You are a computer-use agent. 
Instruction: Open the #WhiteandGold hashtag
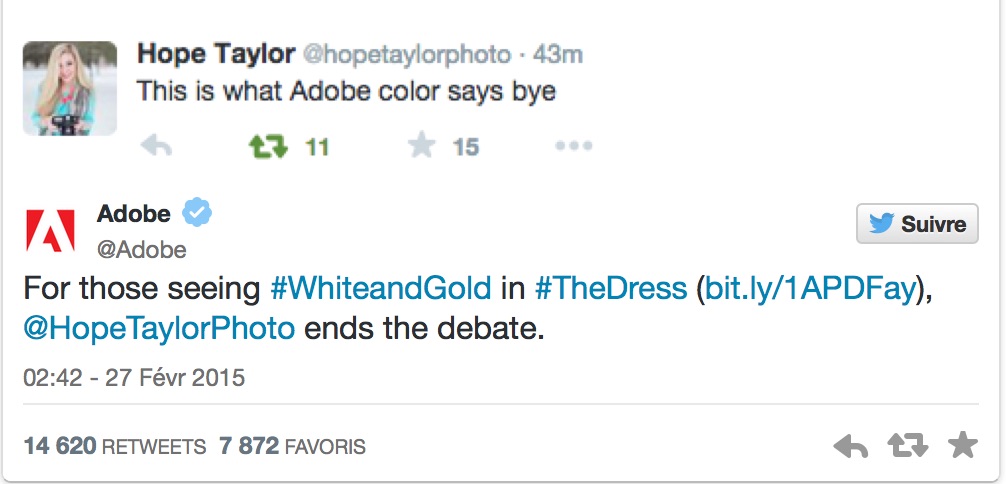coord(381,289)
